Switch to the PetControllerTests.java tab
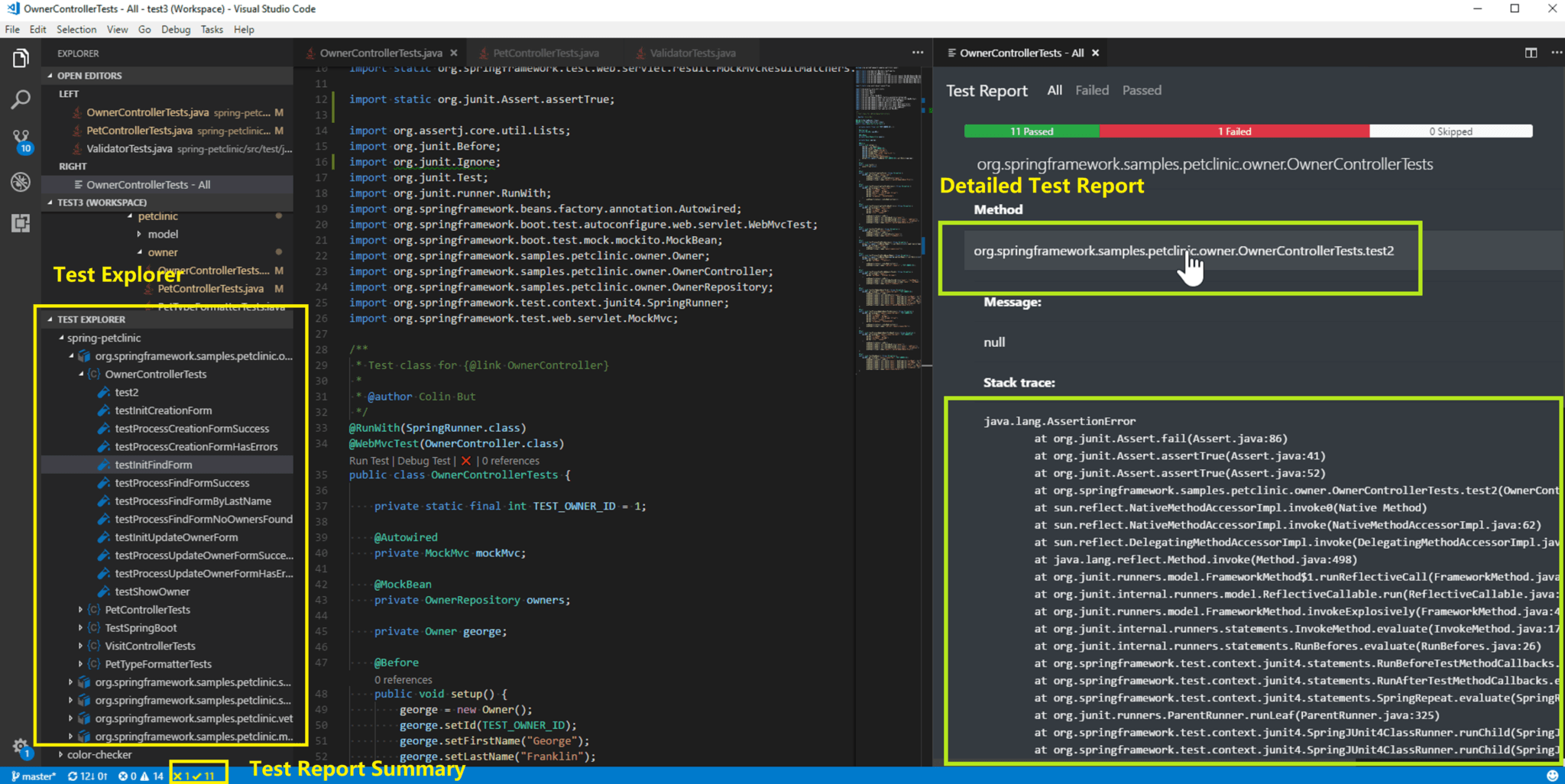1565x784 pixels. pyautogui.click(x=544, y=53)
